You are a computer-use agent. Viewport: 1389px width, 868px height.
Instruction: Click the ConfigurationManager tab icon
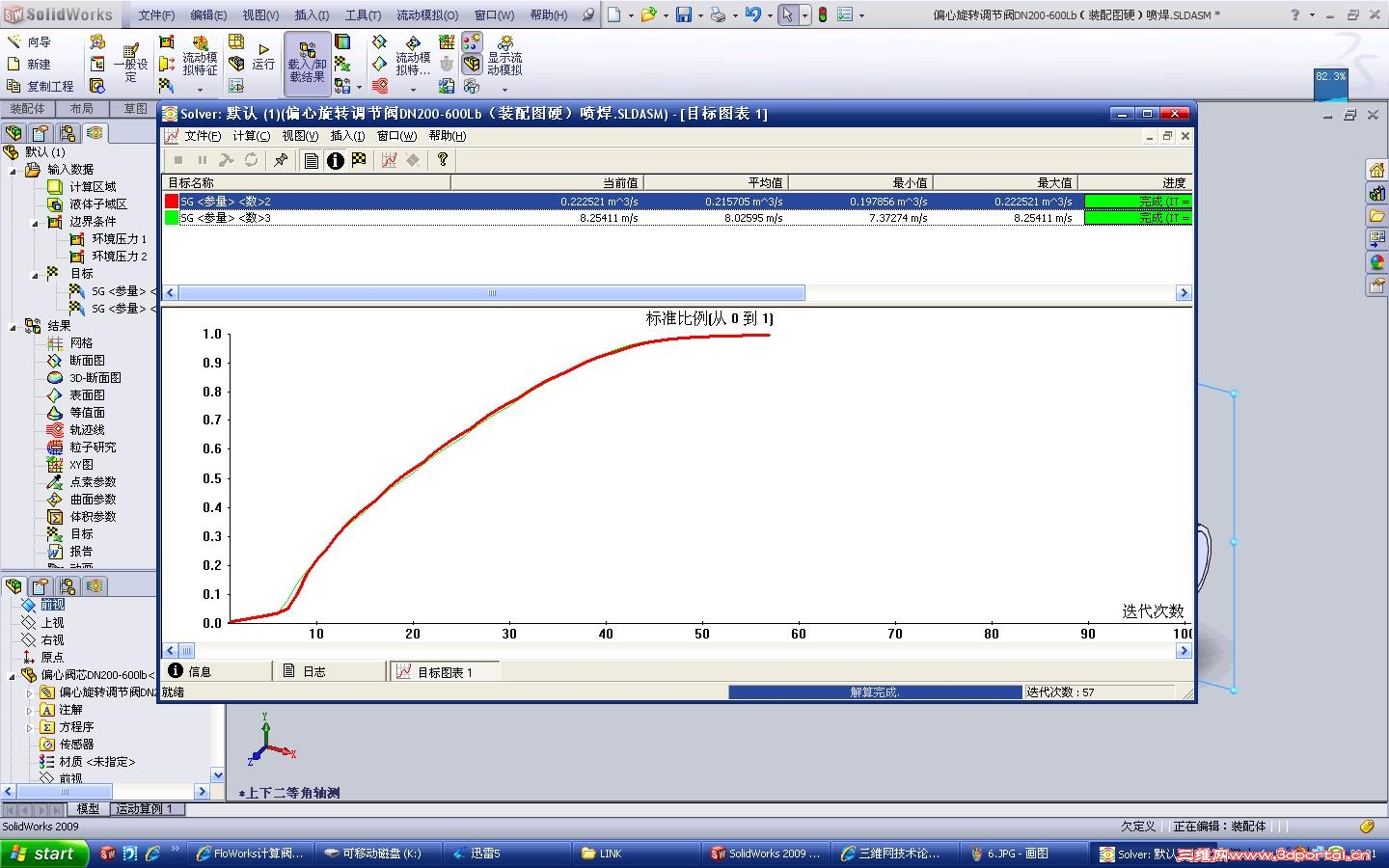pyautogui.click(x=68, y=133)
